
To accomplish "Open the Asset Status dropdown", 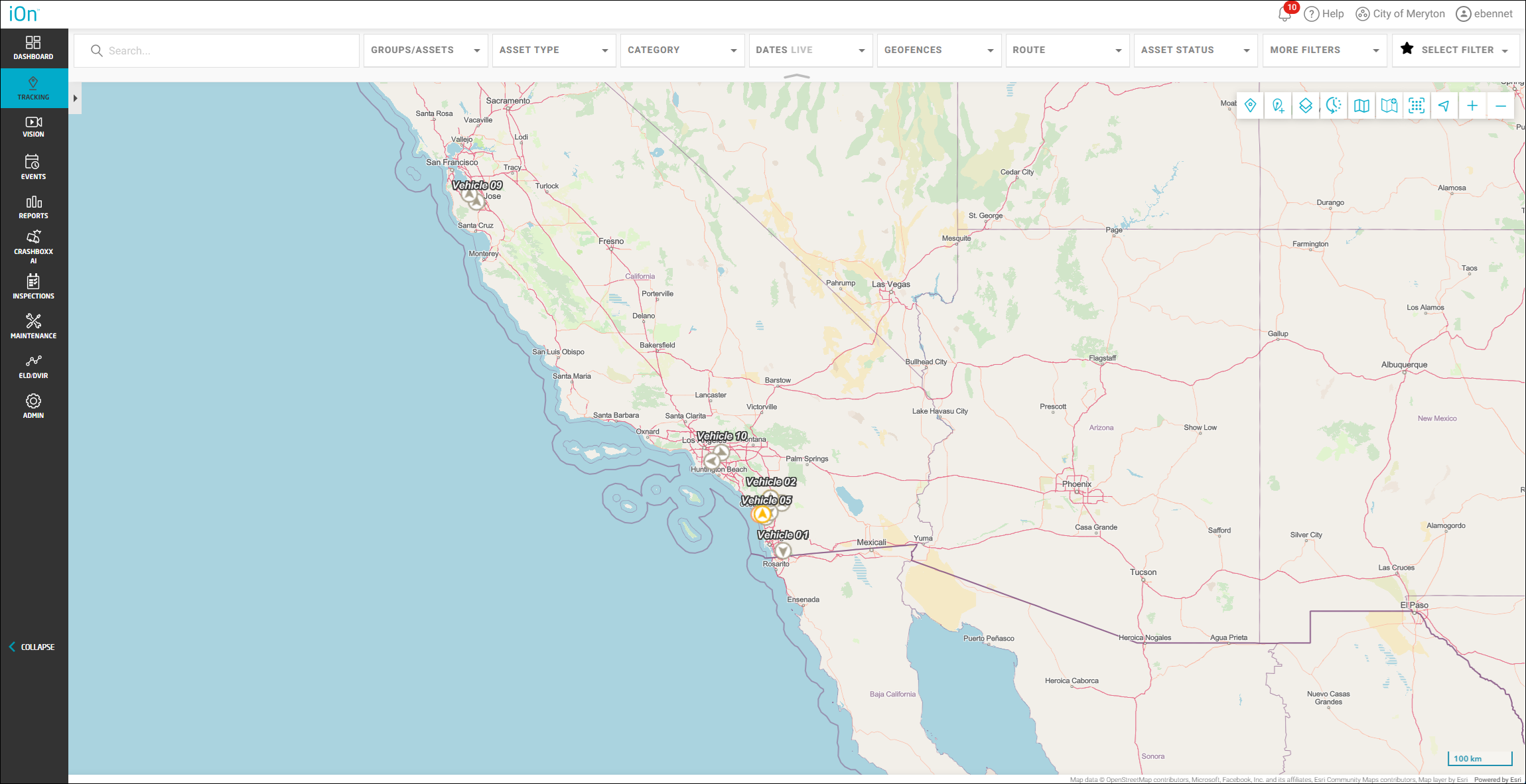I will 1195,50.
